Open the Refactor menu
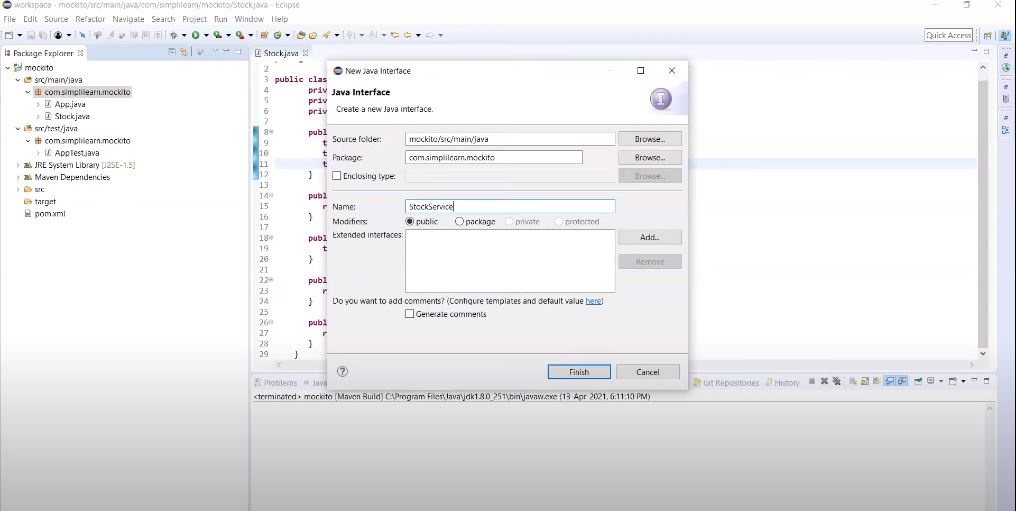 tap(90, 19)
